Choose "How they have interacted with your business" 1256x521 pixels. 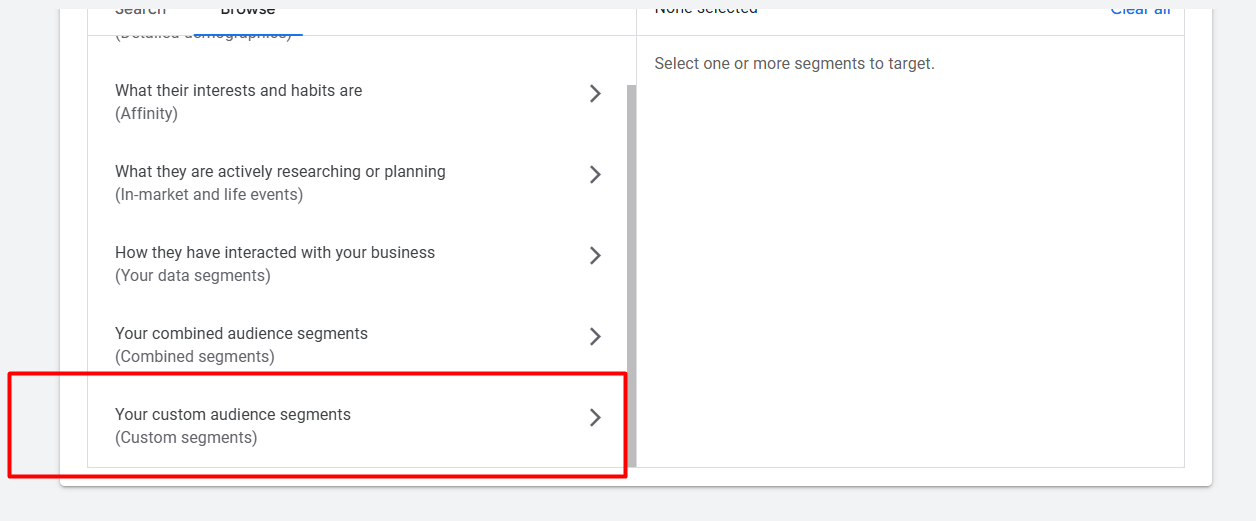[x=275, y=253]
